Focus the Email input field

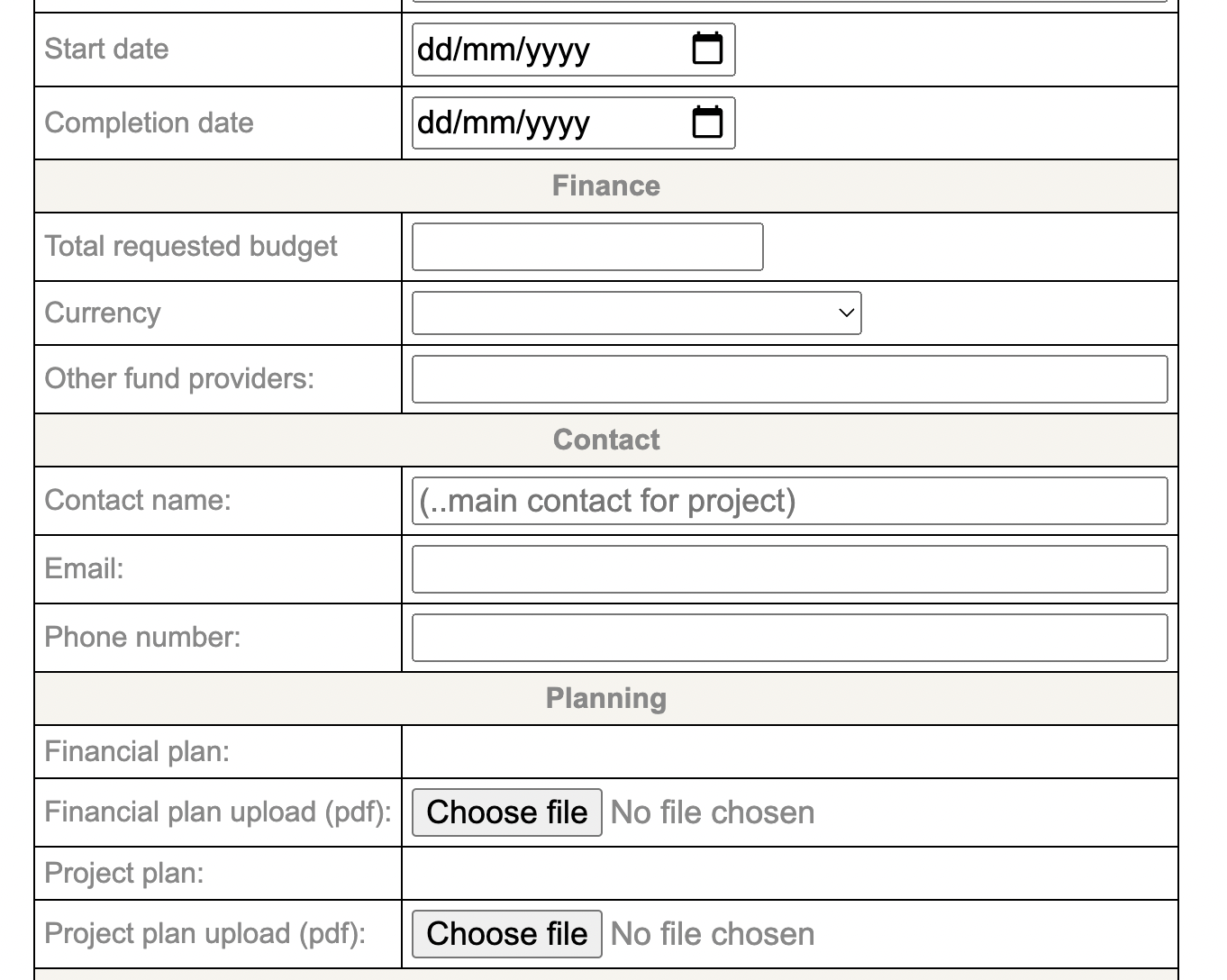(x=789, y=569)
